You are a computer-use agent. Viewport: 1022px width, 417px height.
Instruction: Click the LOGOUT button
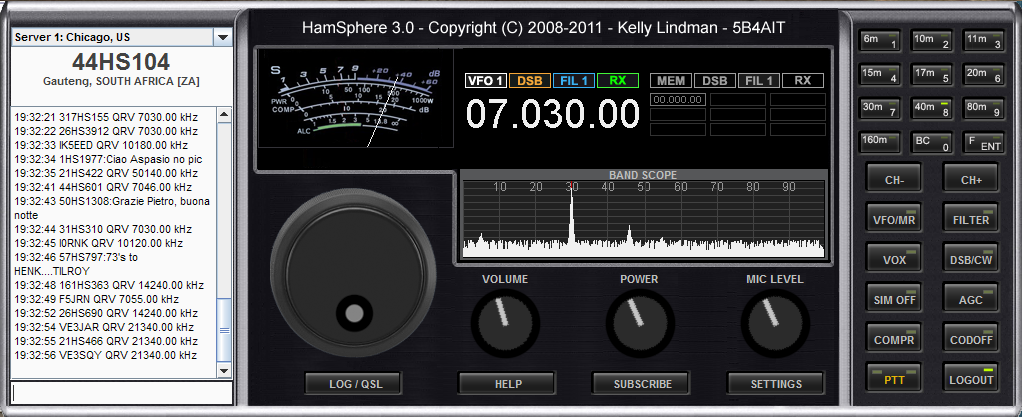click(971, 379)
